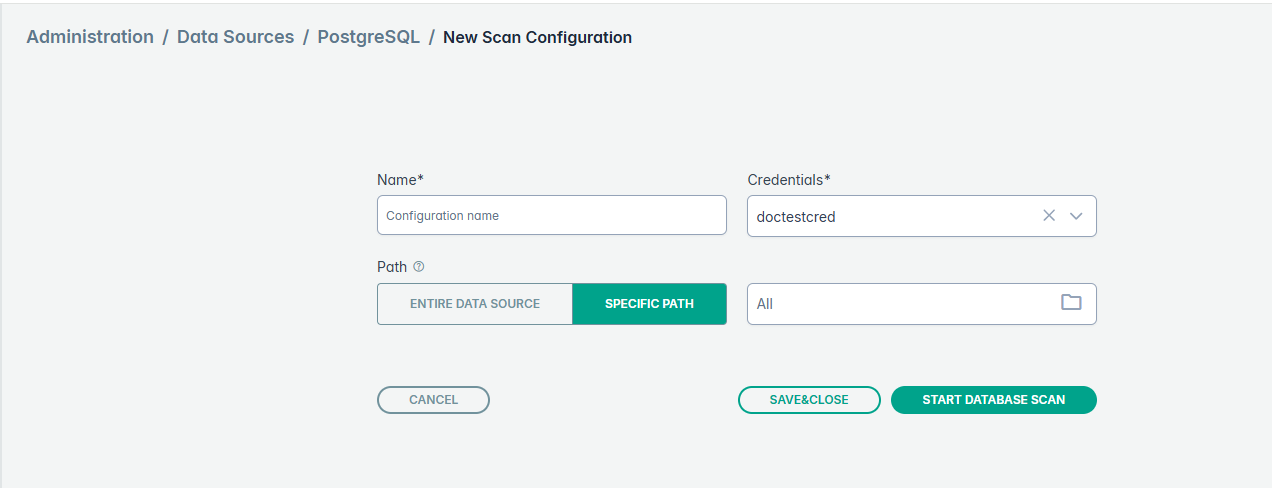Select the Entire Data Source option
1272x488 pixels.
click(474, 304)
